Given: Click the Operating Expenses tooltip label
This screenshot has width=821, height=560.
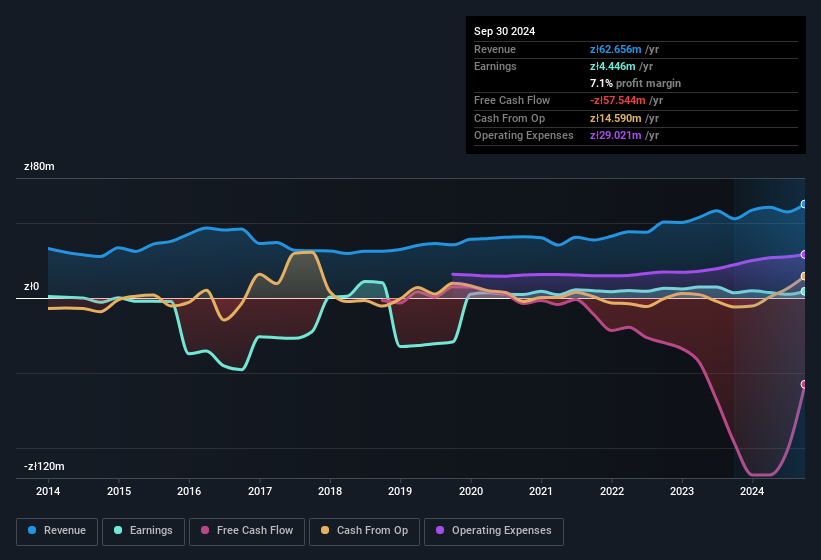Looking at the screenshot, I should coord(524,136).
